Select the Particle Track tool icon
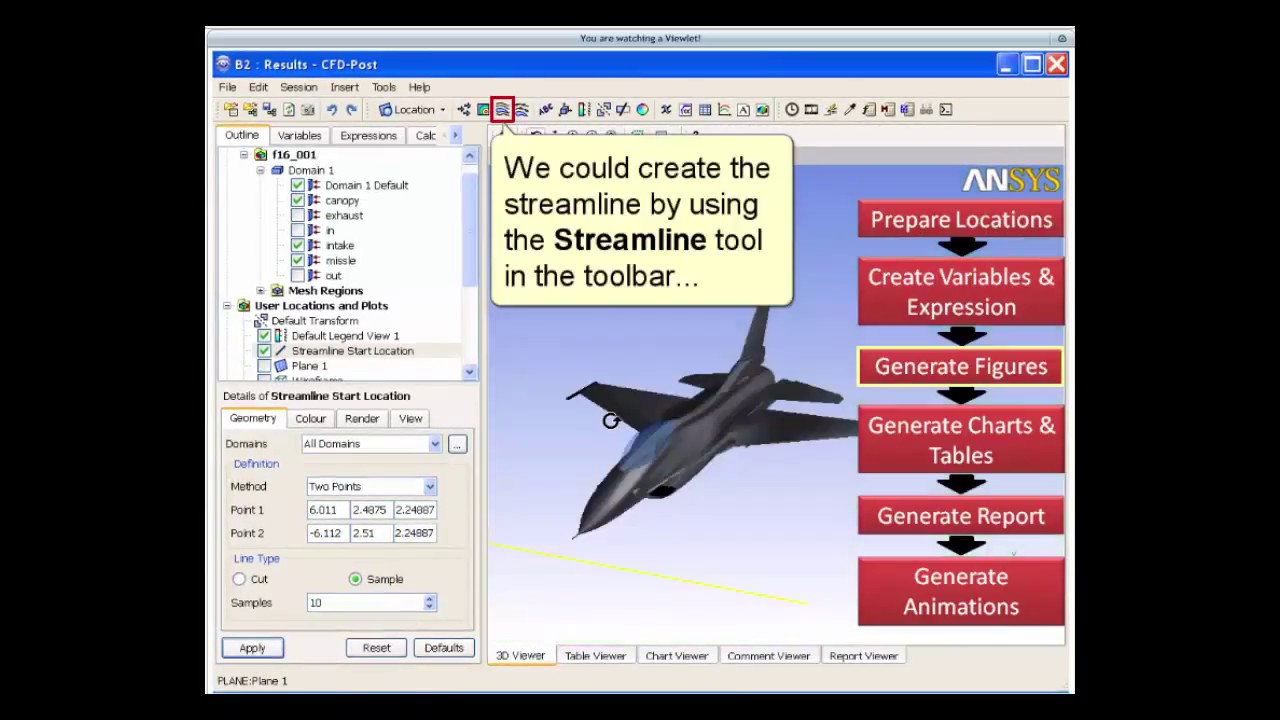1280x720 pixels. [521, 110]
